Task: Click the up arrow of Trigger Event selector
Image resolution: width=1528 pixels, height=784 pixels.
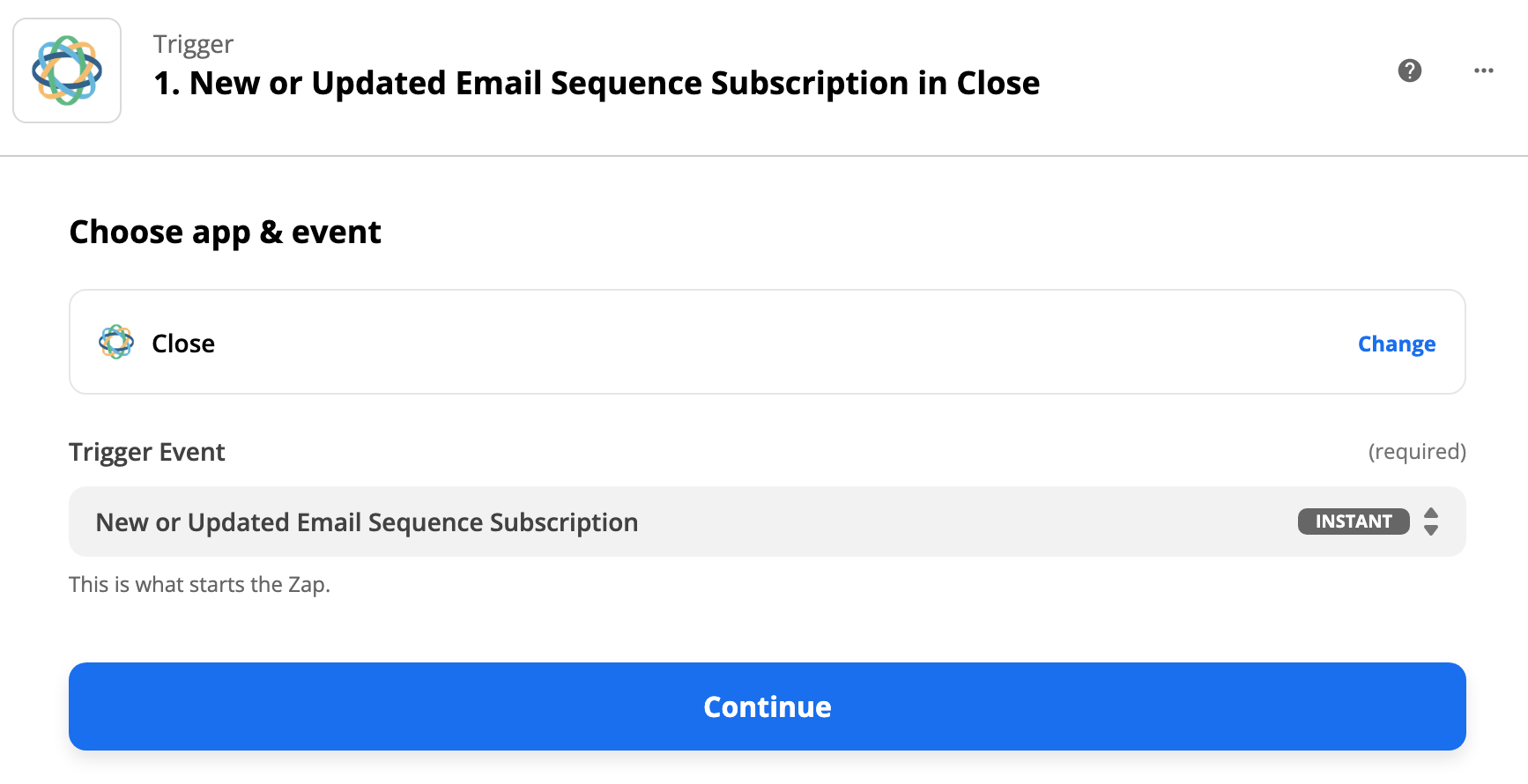Action: [x=1431, y=514]
